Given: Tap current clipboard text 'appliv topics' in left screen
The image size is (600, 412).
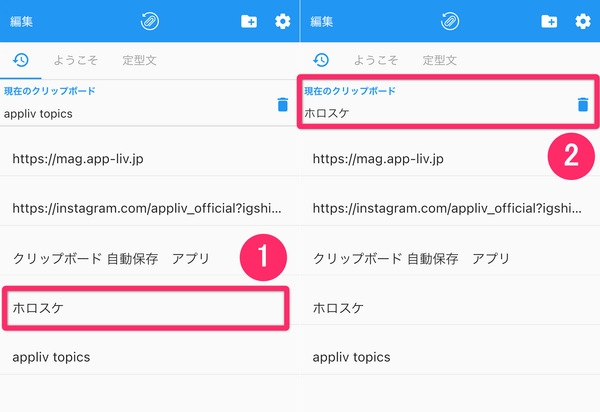Looking at the screenshot, I should coord(38,114).
